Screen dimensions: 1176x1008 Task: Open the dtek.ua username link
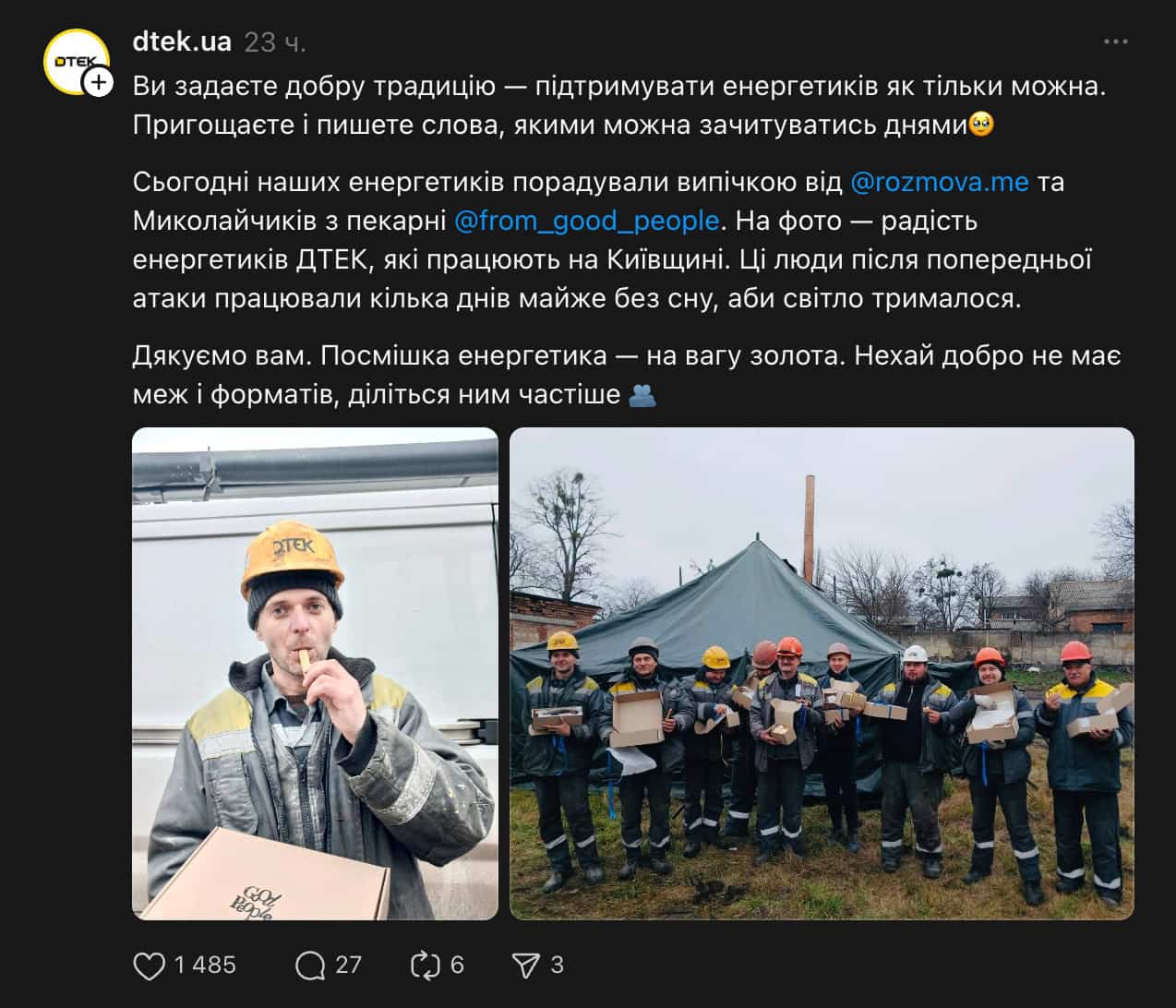click(182, 42)
